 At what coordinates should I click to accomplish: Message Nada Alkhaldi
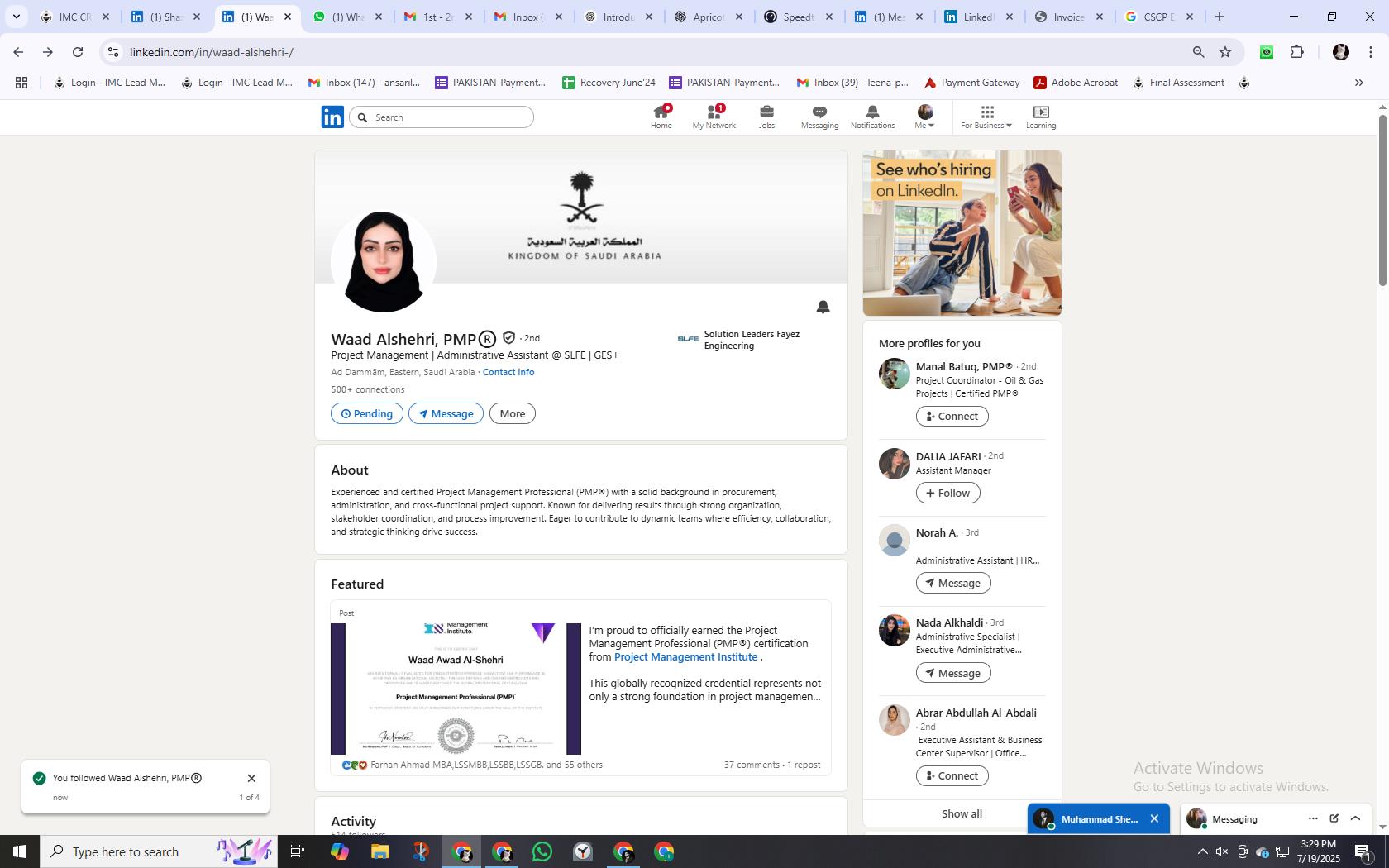pyautogui.click(x=953, y=673)
